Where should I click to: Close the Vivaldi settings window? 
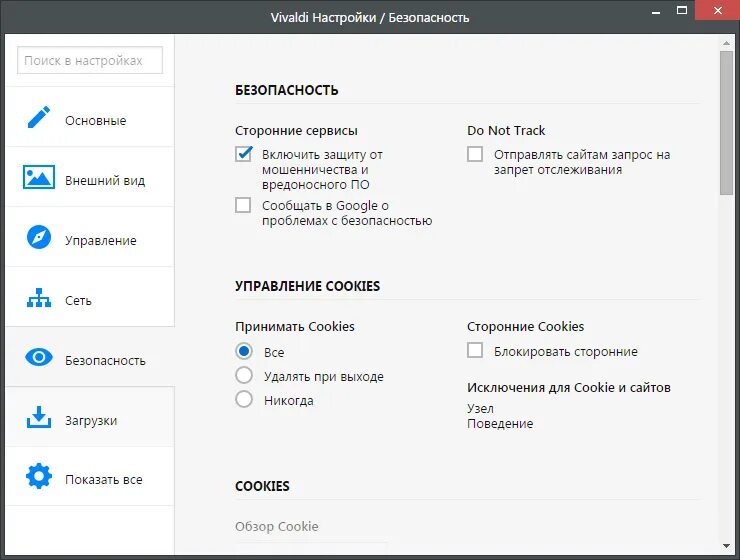[x=718, y=10]
